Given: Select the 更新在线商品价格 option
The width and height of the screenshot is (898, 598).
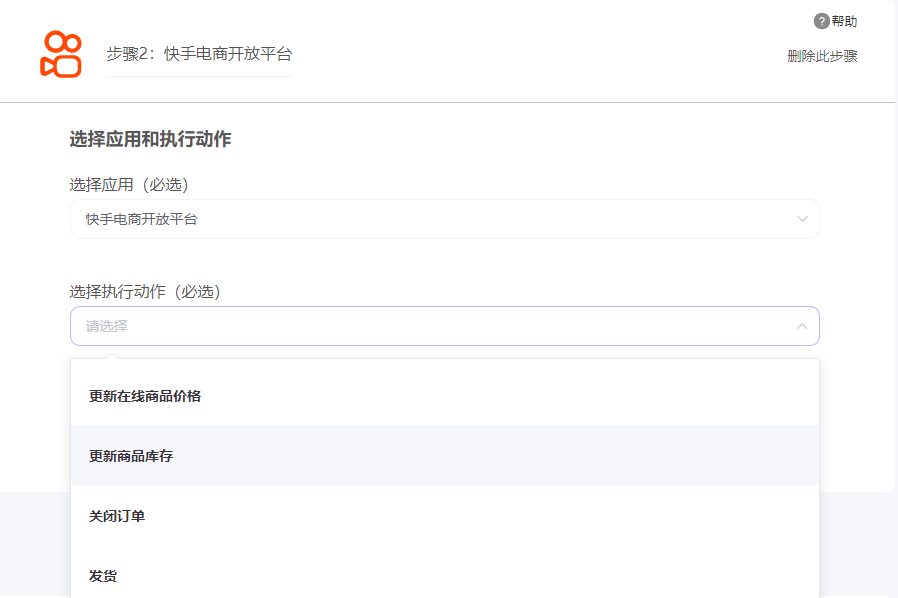Looking at the screenshot, I should (445, 396).
